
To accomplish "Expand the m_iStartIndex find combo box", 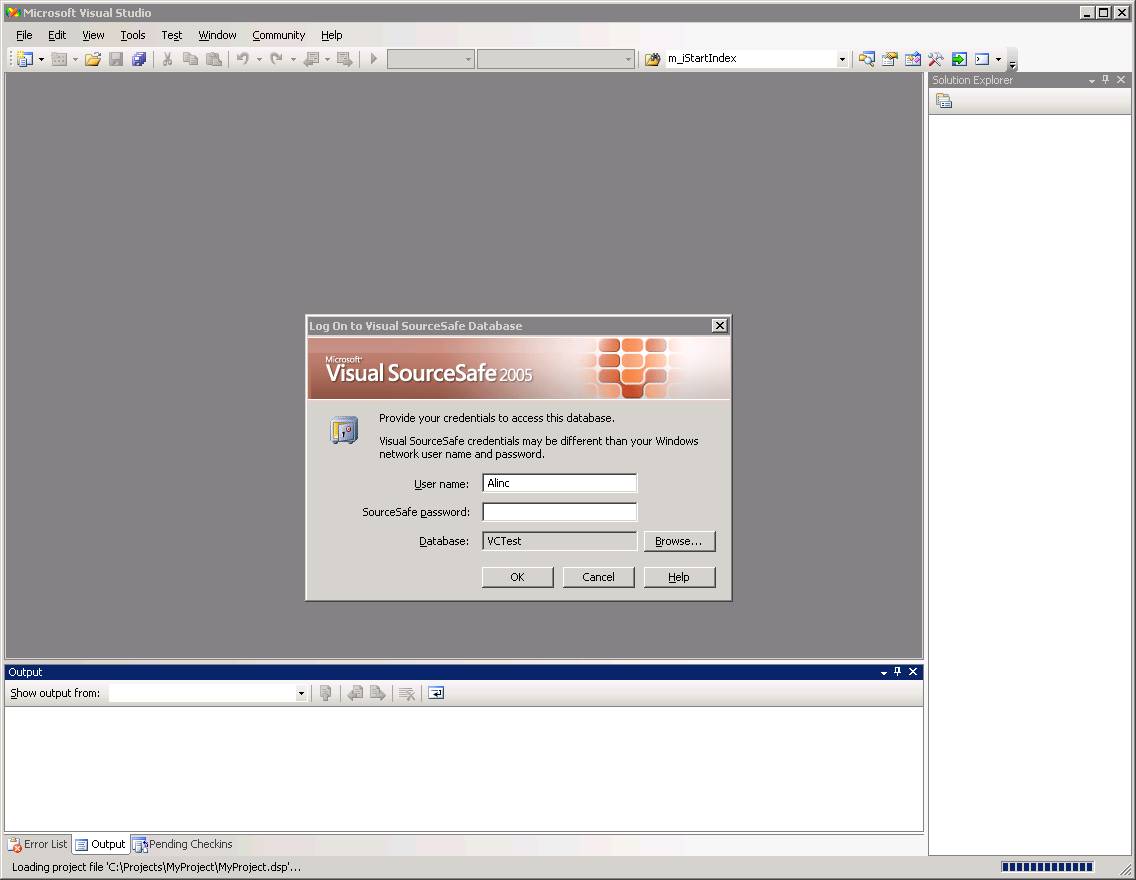I will (842, 59).
